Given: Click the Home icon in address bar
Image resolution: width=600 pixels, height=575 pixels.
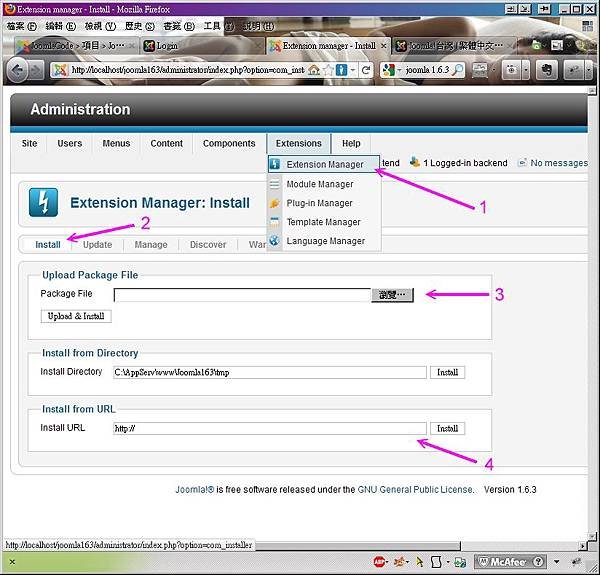Looking at the screenshot, I should tap(314, 70).
